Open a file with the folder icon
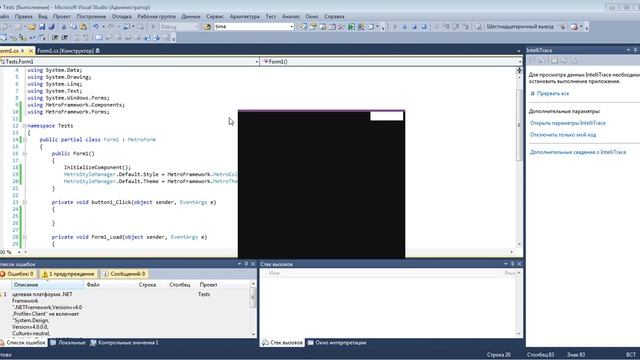 click(31, 27)
